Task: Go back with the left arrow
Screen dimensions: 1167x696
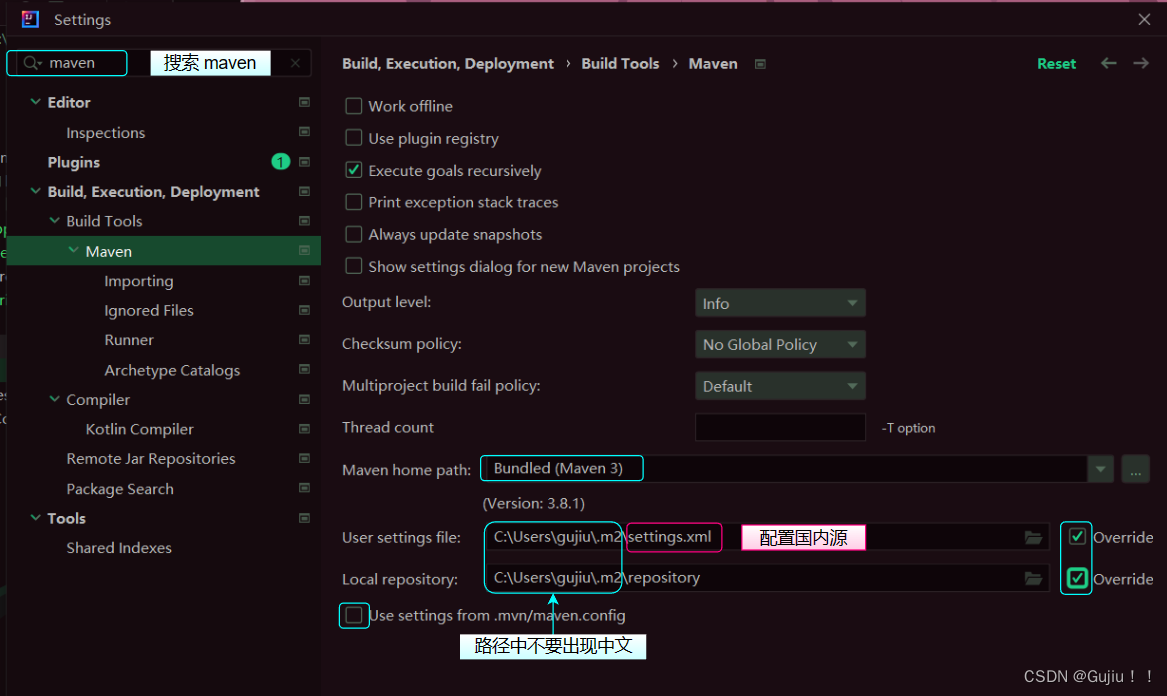Action: click(1109, 63)
